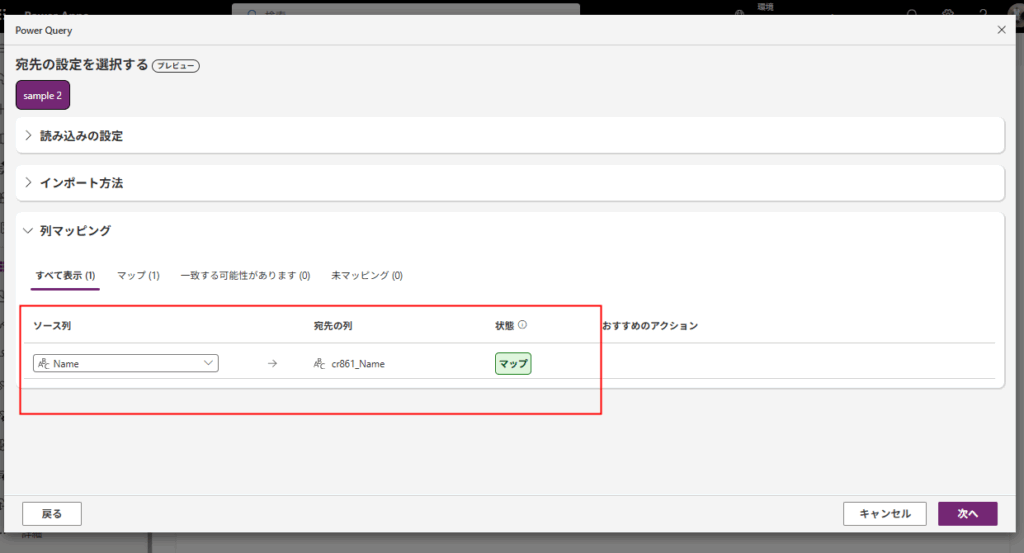1024x553 pixels.
Task: Click the mapping arrow between source and destination
Action: pos(272,364)
